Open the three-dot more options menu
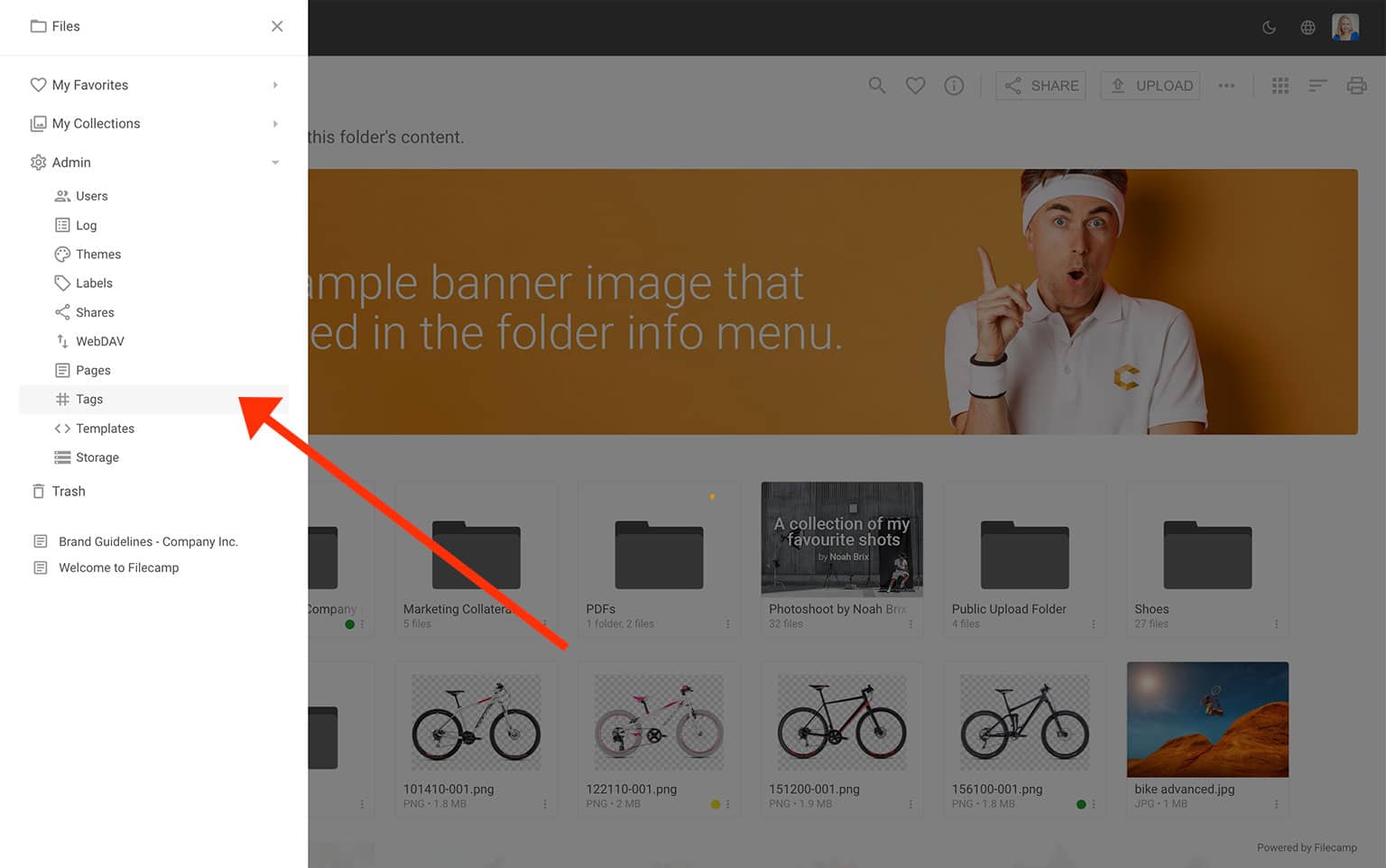 tap(1226, 86)
